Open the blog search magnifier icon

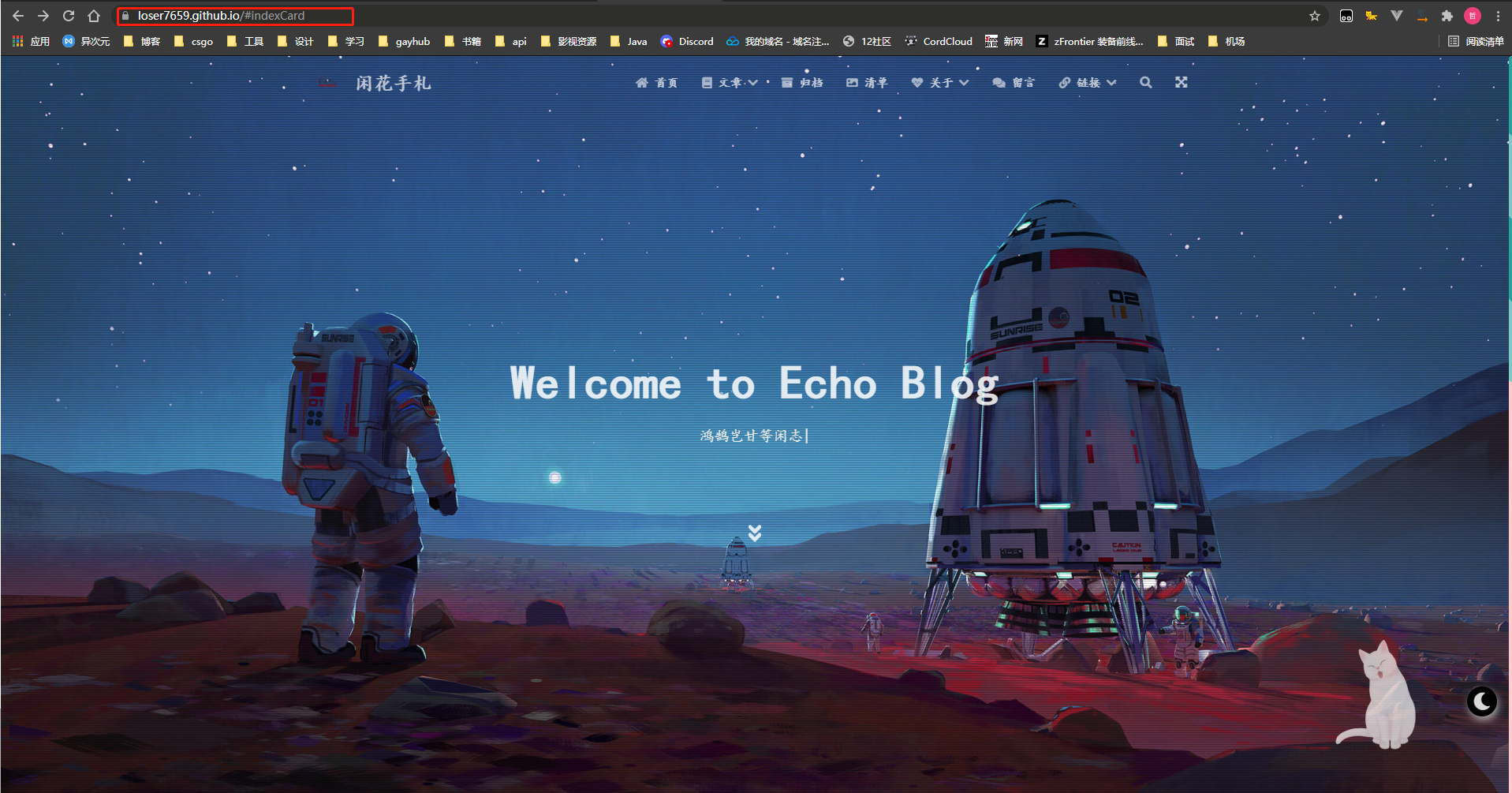pyautogui.click(x=1146, y=83)
